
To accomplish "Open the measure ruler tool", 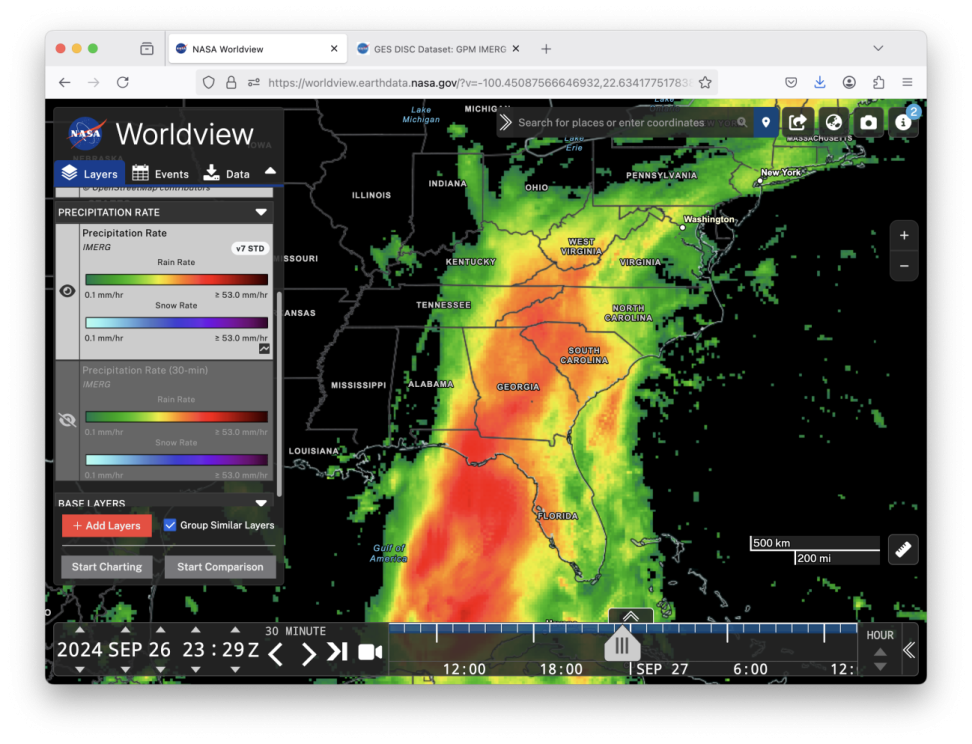I will coord(903,549).
